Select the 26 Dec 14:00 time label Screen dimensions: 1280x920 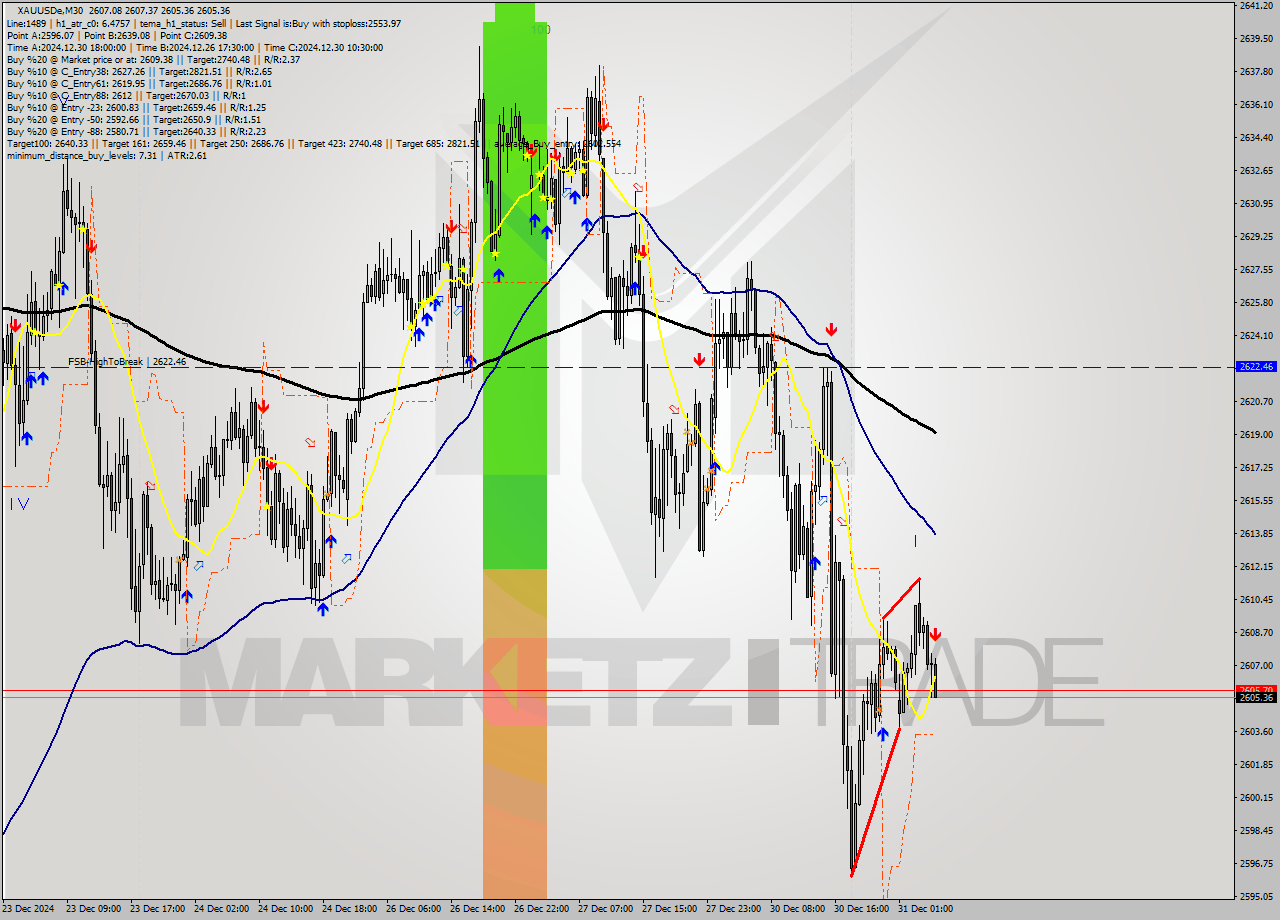click(x=478, y=909)
